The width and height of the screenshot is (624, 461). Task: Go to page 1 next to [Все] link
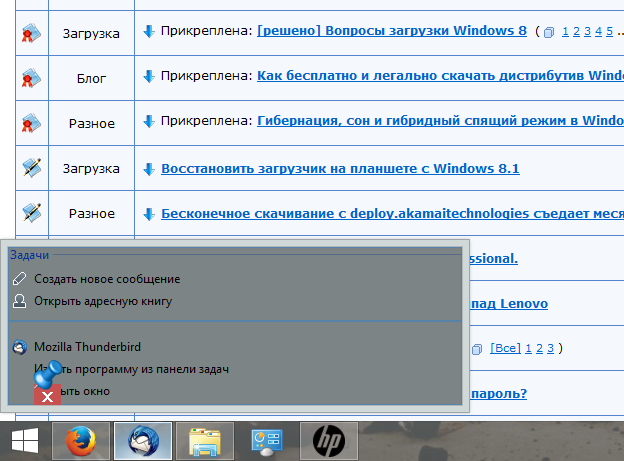click(x=528, y=349)
